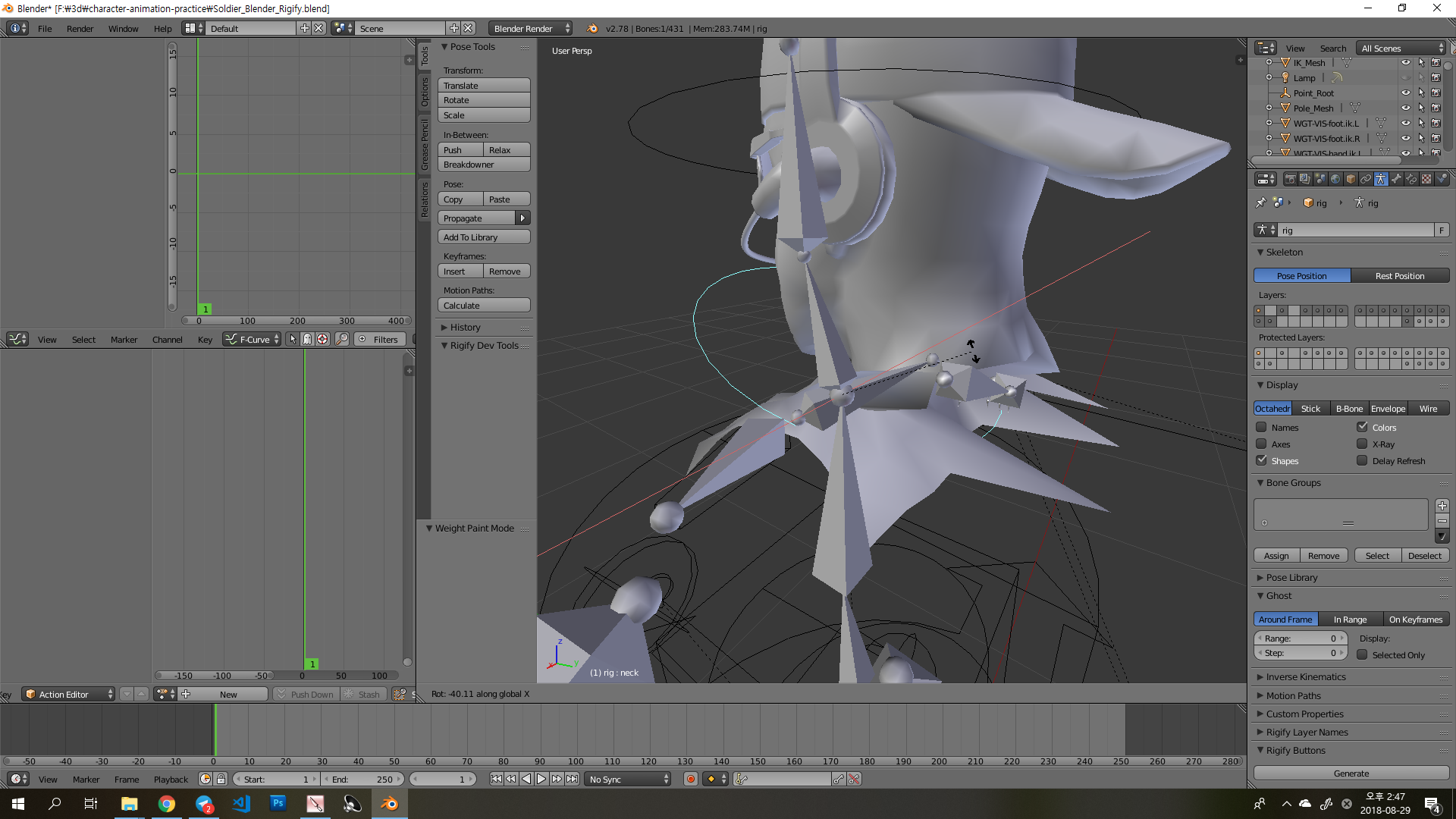Enable ghost Selected Only checkbox

tap(1363, 654)
